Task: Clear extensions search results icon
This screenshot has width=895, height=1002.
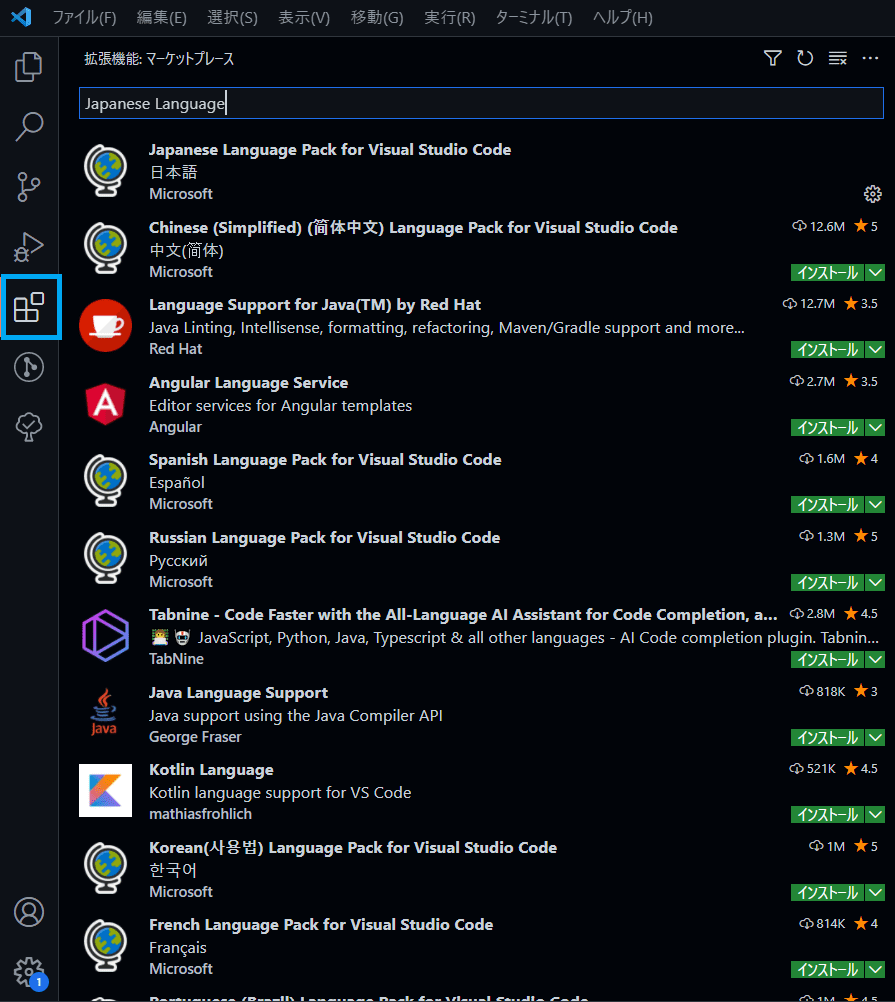Action: click(x=838, y=59)
